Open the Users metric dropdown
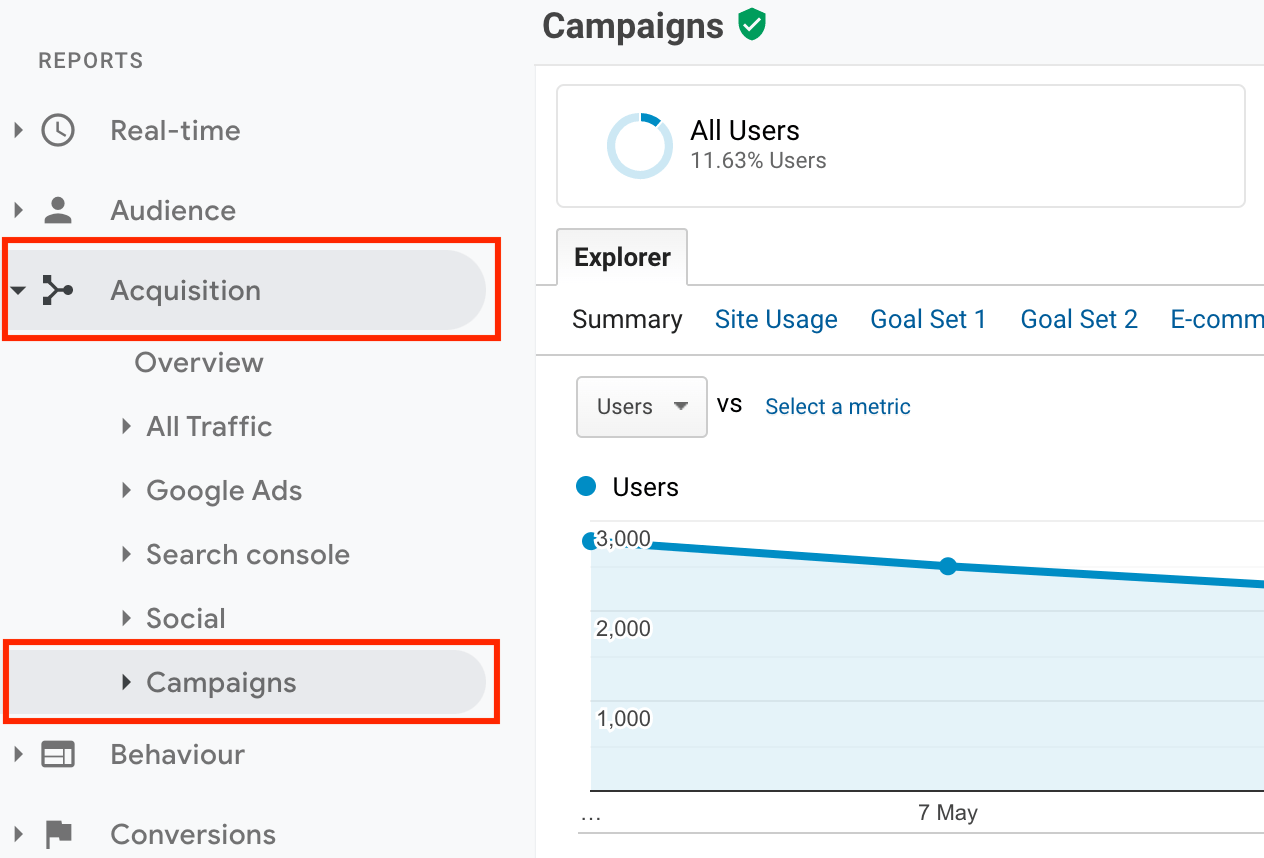Screen dimensions: 1264x858 click(x=641, y=406)
